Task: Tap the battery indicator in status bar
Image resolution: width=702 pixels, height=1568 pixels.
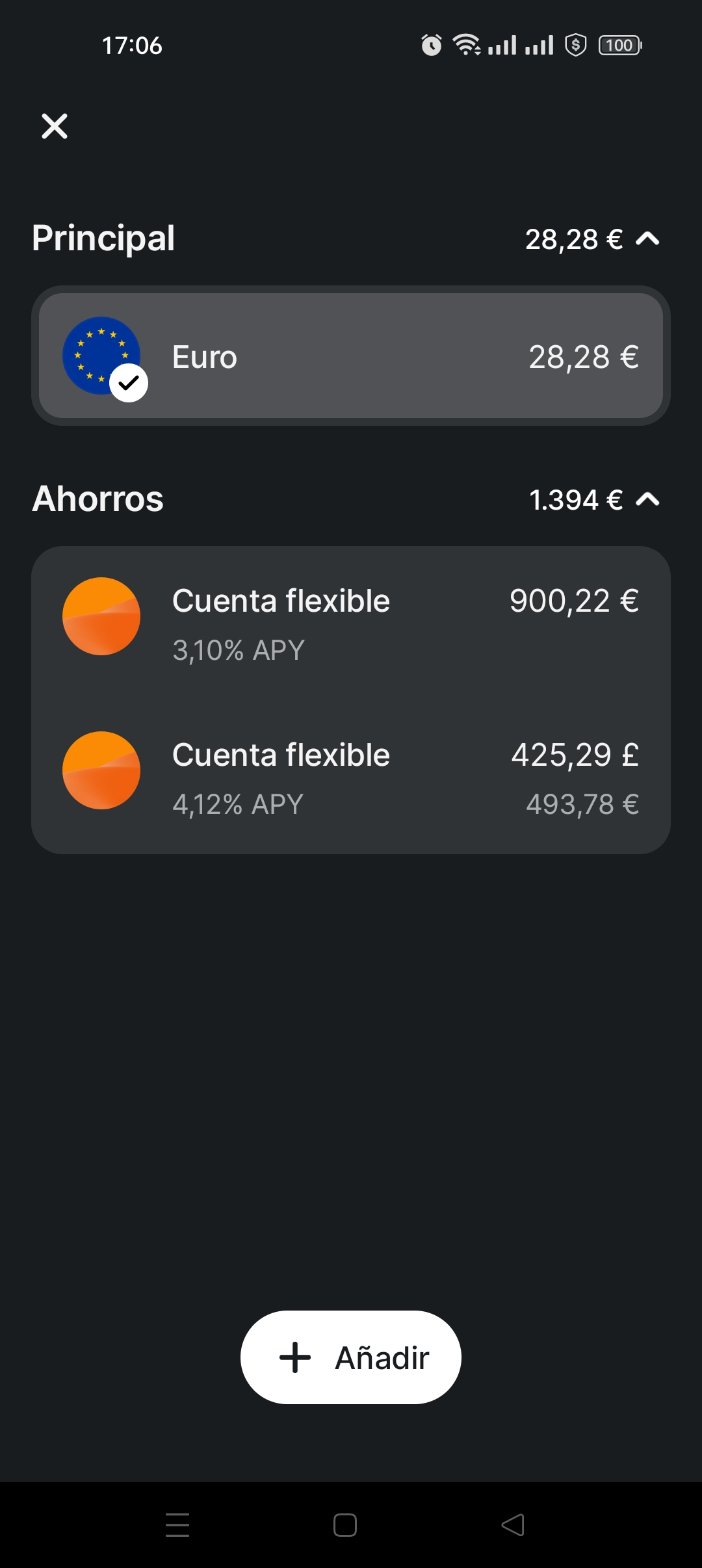Action: (620, 45)
